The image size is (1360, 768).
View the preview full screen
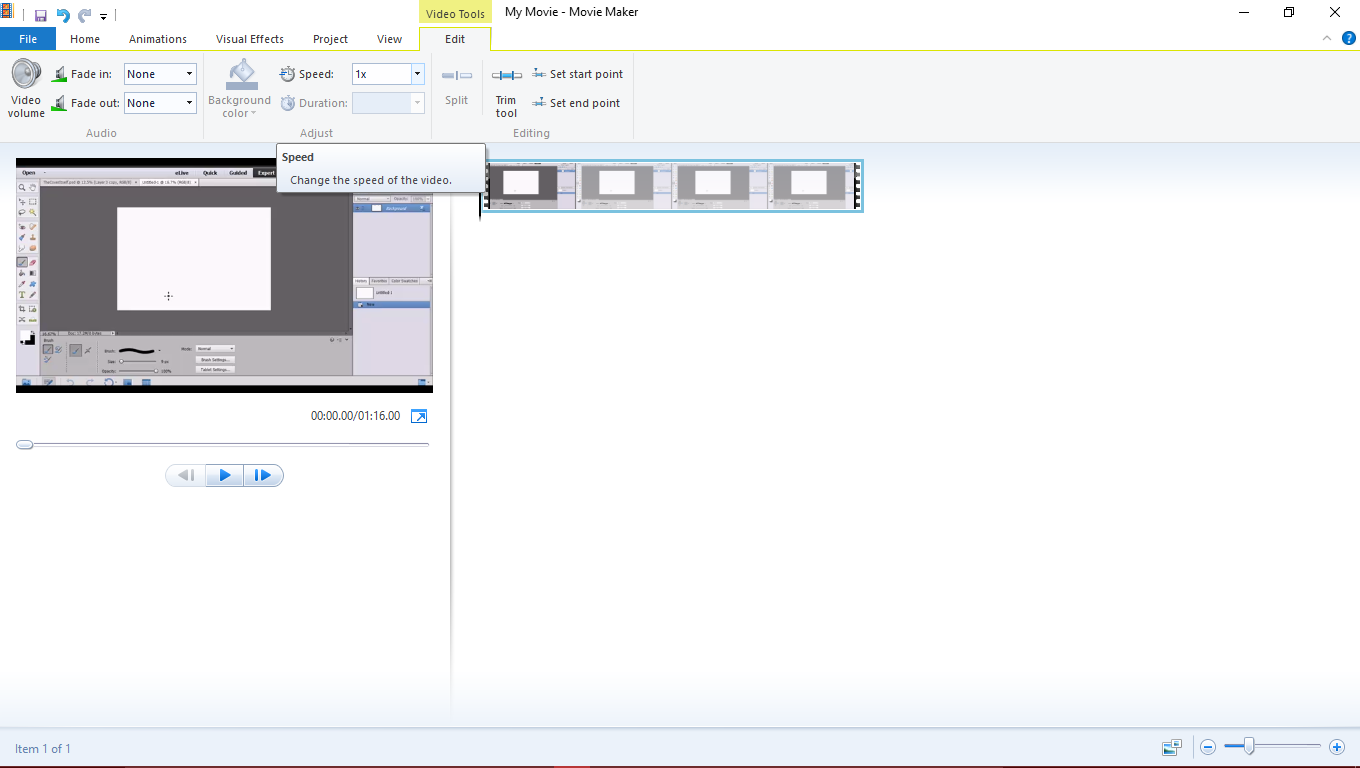click(420, 416)
